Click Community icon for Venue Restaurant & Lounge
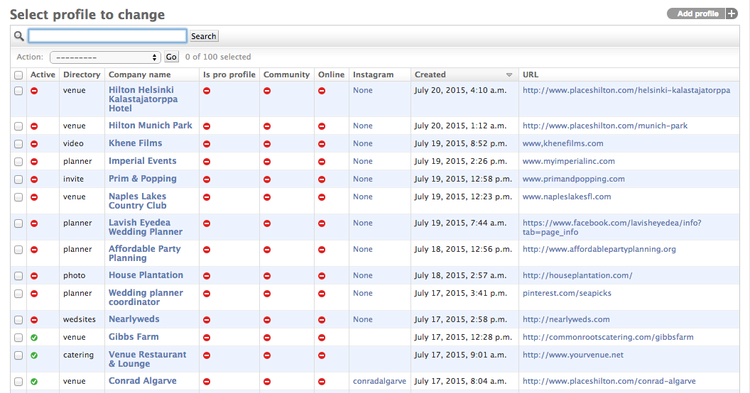The width and height of the screenshot is (750, 393). 267,355
